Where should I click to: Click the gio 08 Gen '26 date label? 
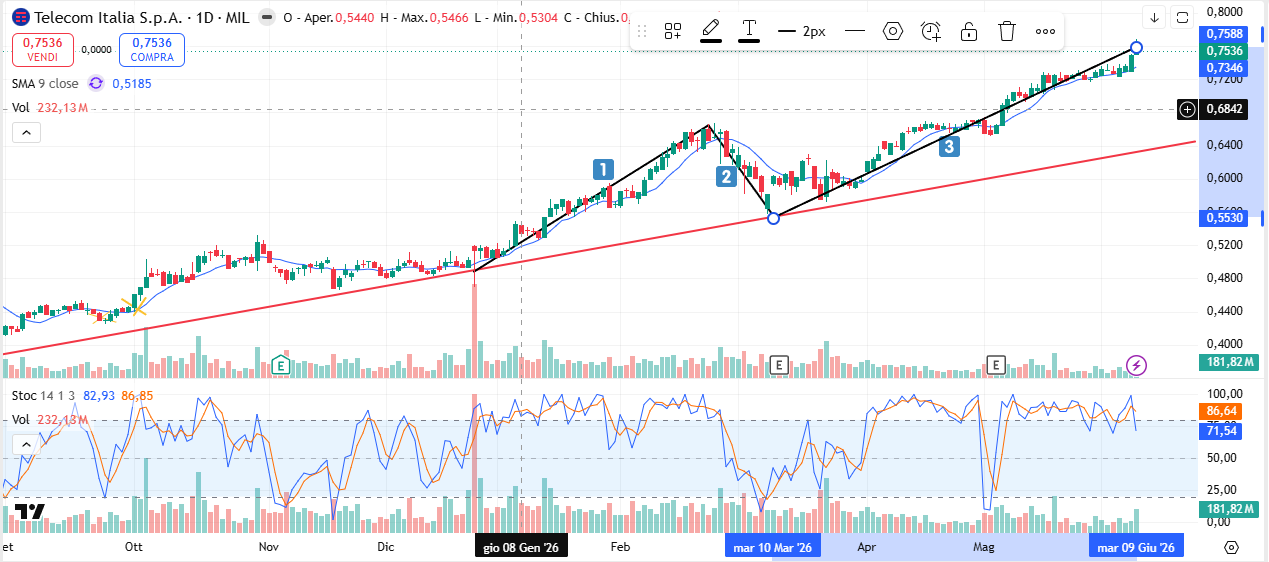pyautogui.click(x=521, y=547)
